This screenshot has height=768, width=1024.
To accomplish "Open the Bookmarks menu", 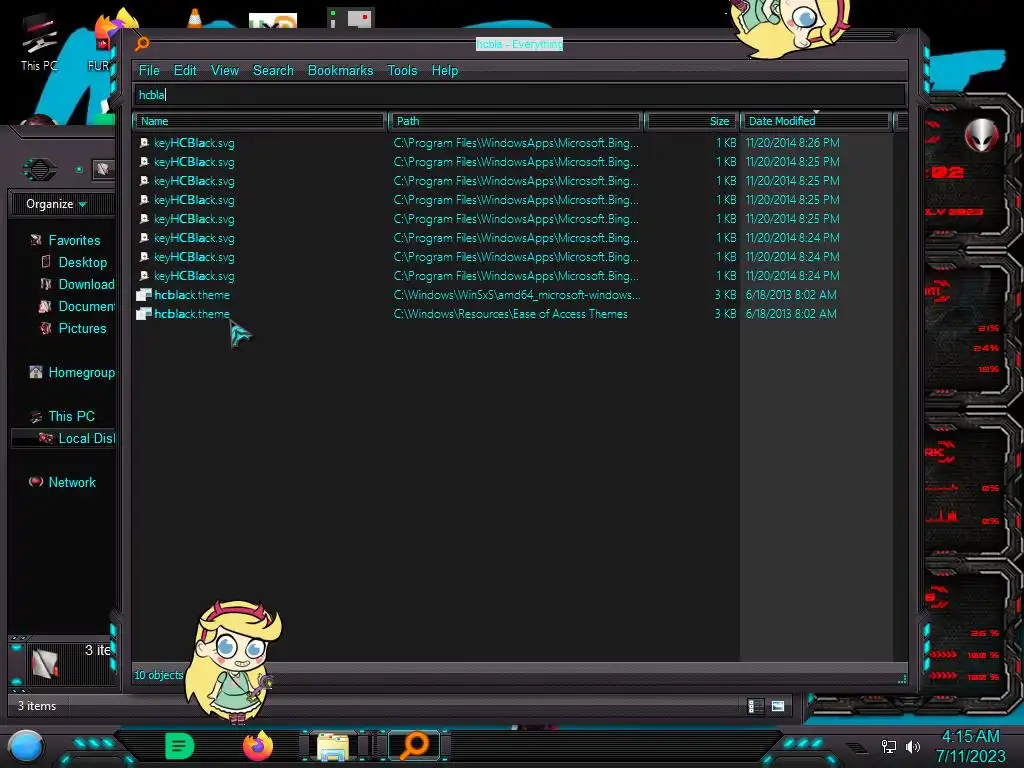I will click(x=340, y=71).
